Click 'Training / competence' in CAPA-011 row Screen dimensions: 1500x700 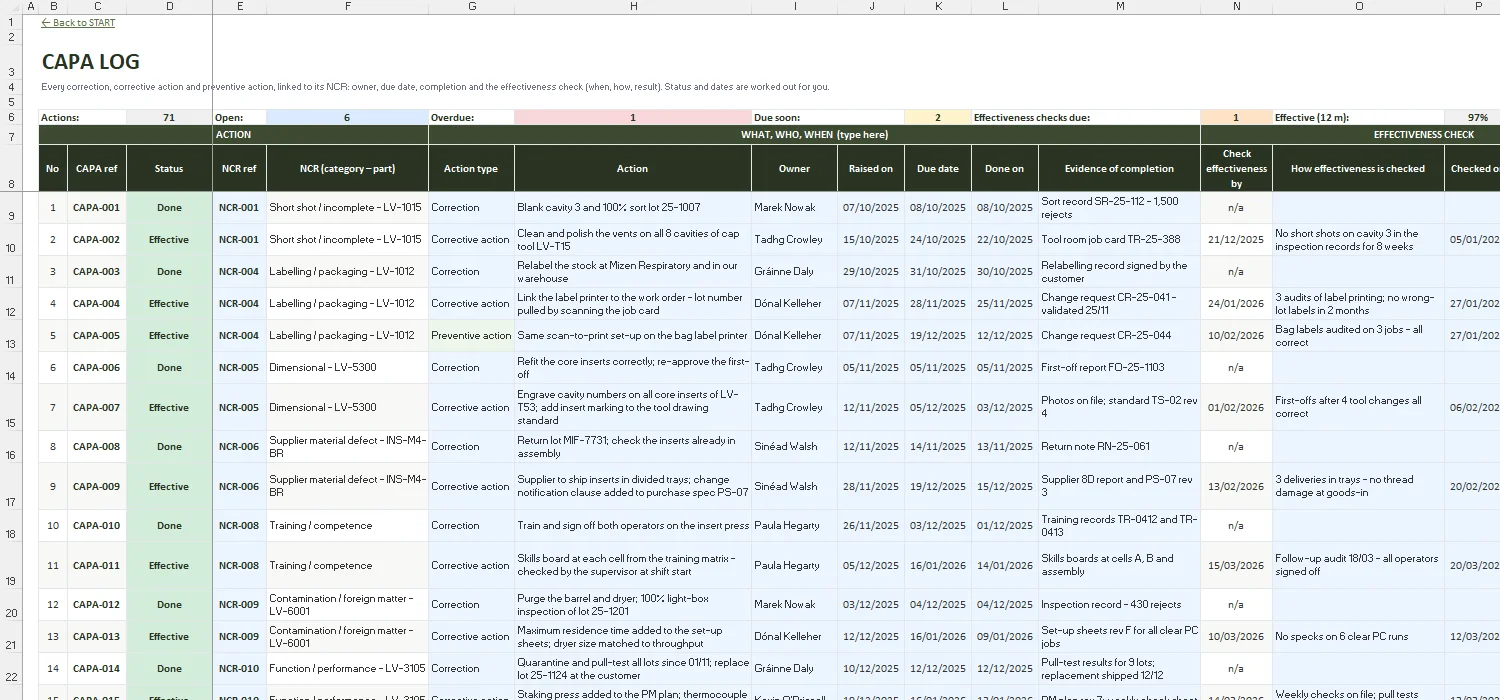pyautogui.click(x=347, y=565)
